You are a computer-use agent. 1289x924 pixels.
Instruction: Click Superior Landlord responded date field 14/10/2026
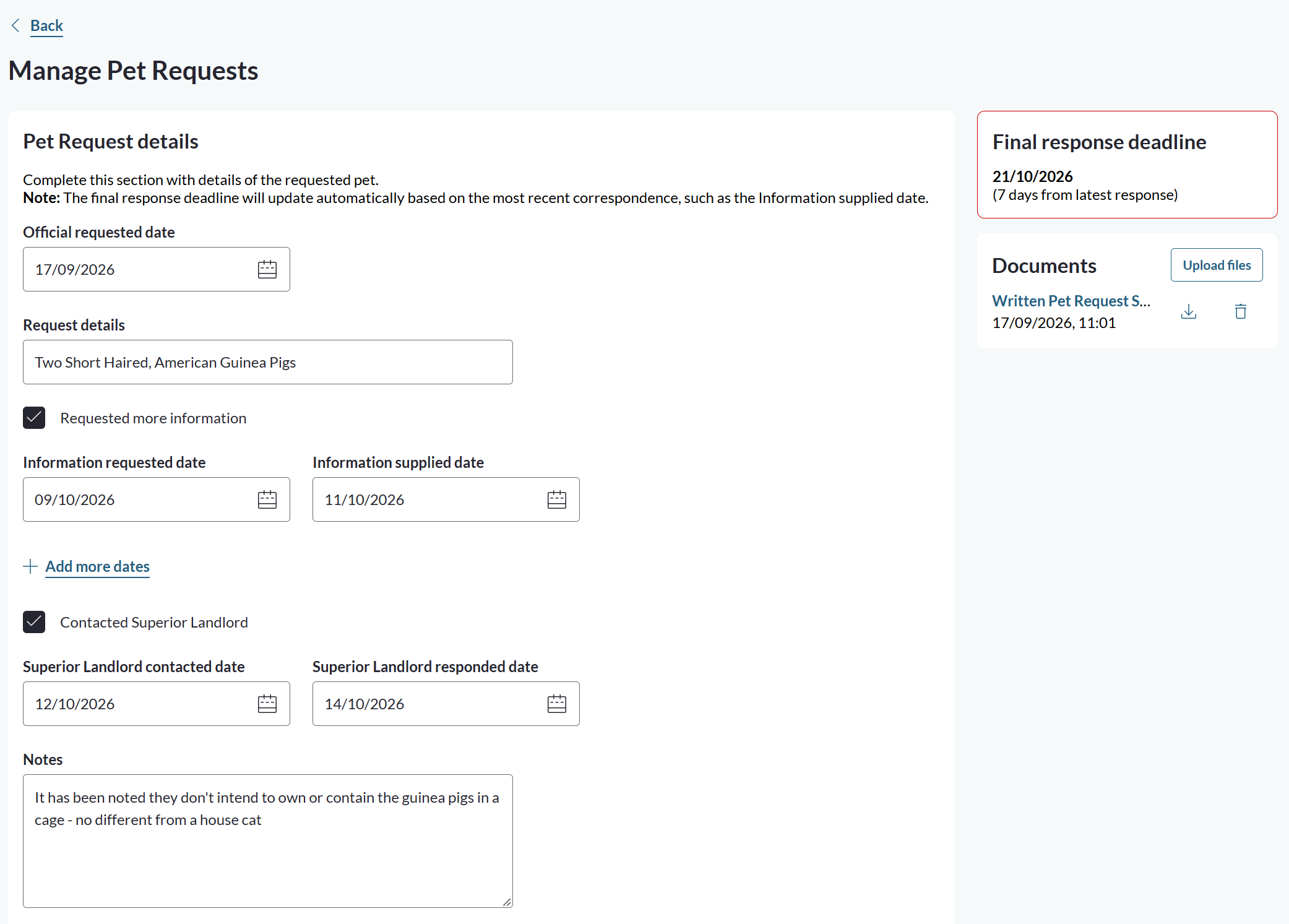446,704
